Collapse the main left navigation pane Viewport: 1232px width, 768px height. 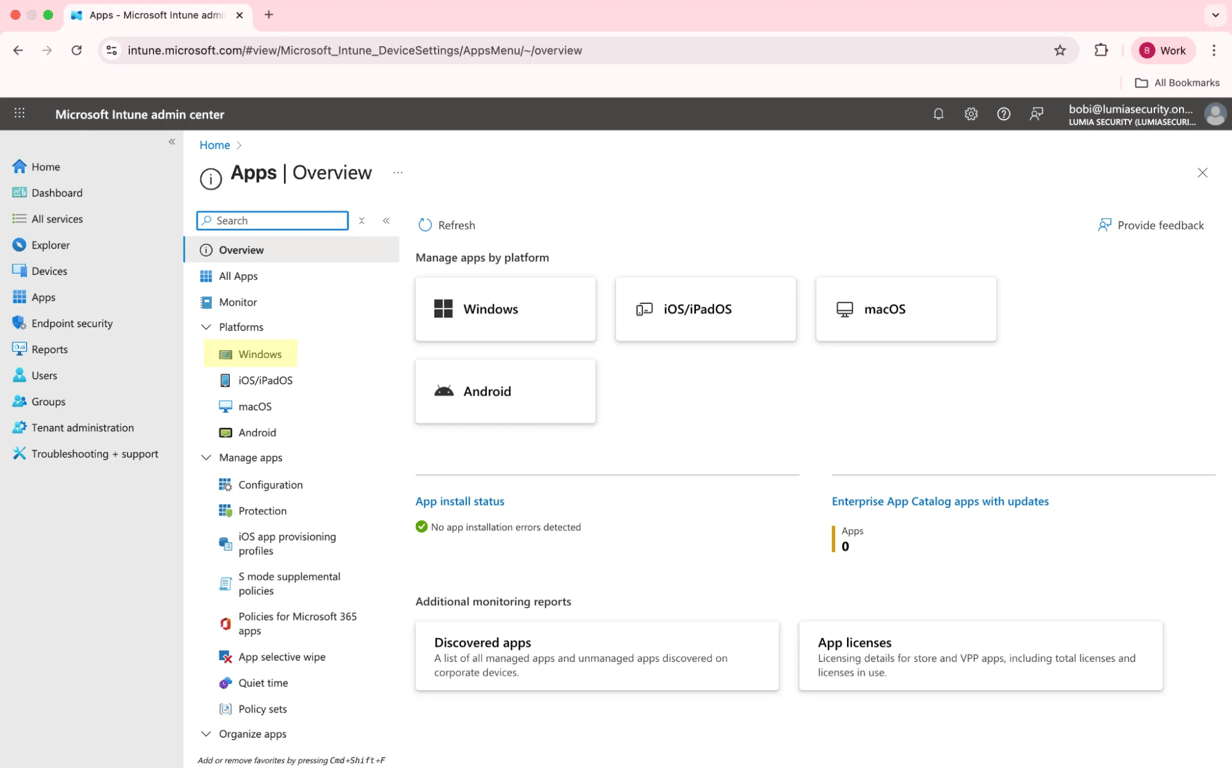(x=172, y=142)
